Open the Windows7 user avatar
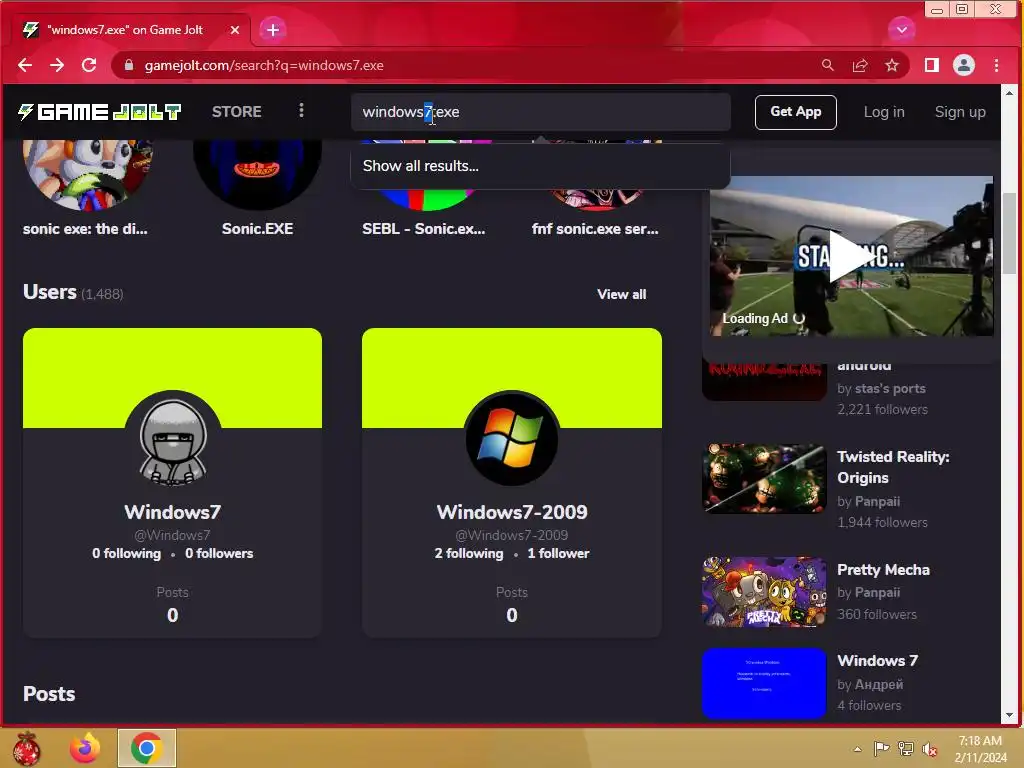 click(173, 438)
